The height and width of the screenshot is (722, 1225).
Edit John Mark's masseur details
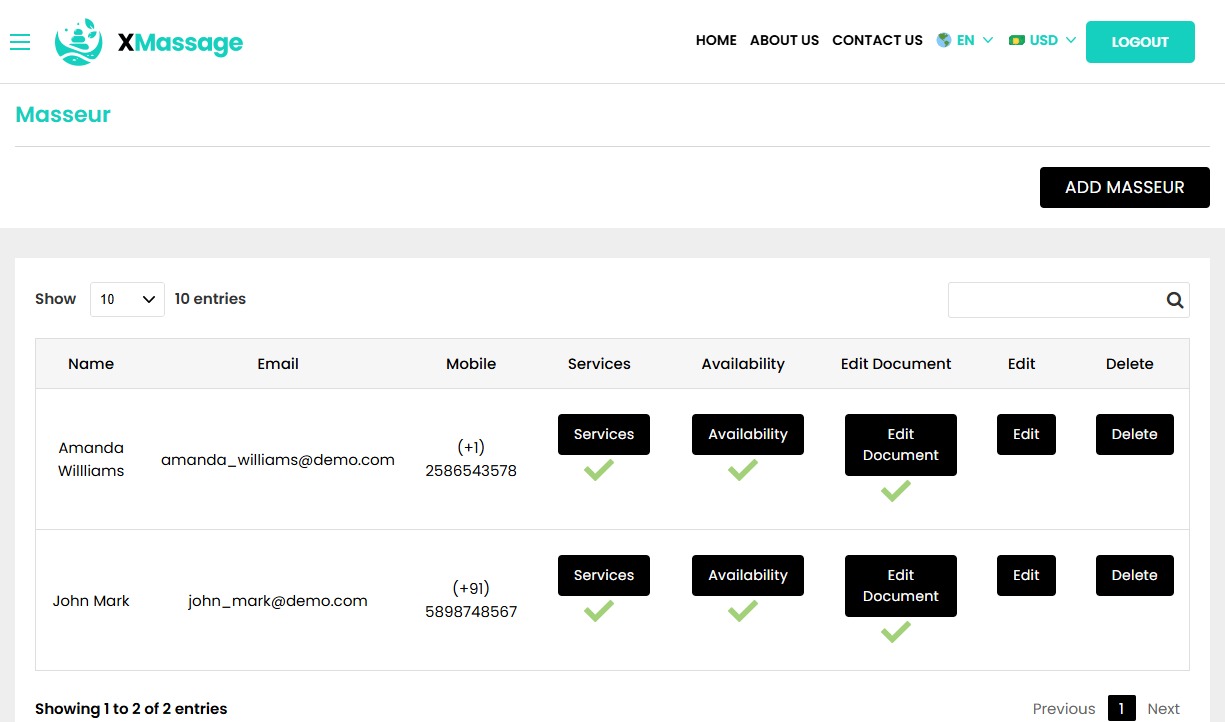(1026, 576)
